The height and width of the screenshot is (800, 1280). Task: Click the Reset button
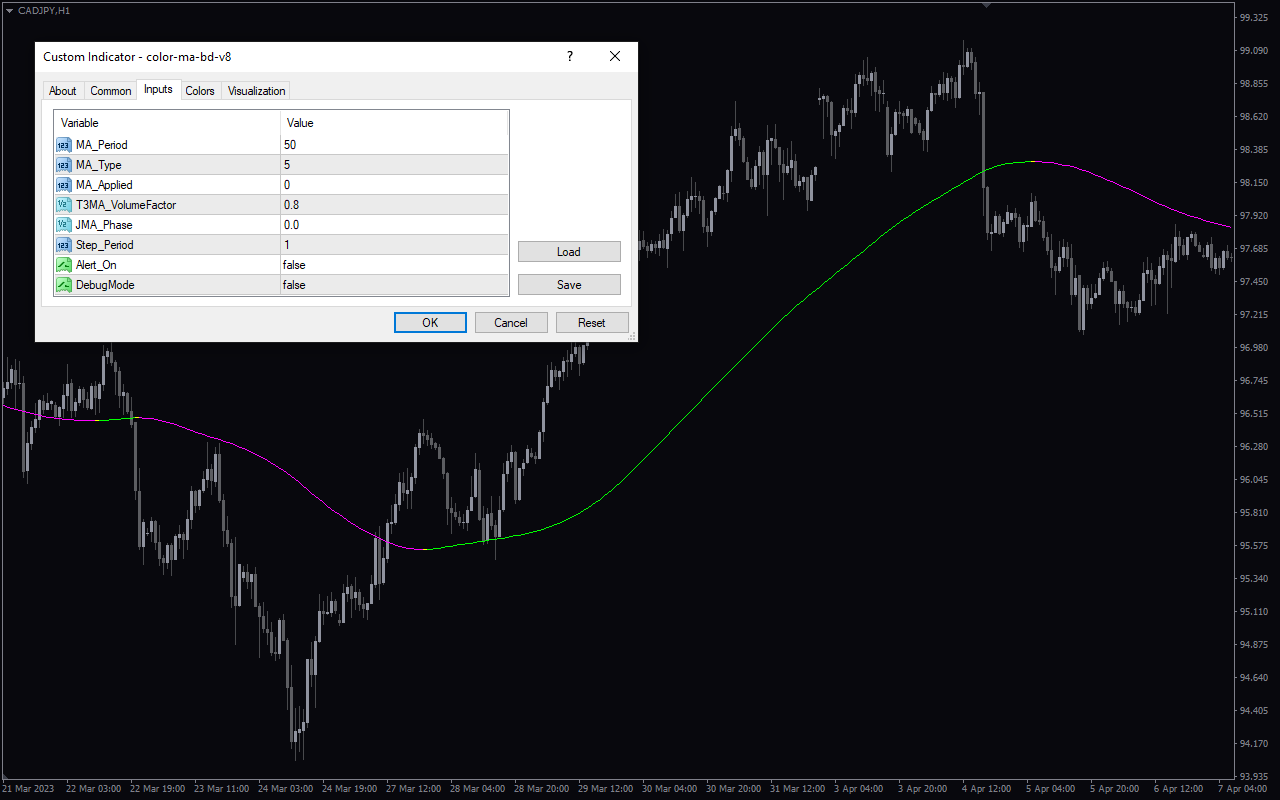click(592, 323)
